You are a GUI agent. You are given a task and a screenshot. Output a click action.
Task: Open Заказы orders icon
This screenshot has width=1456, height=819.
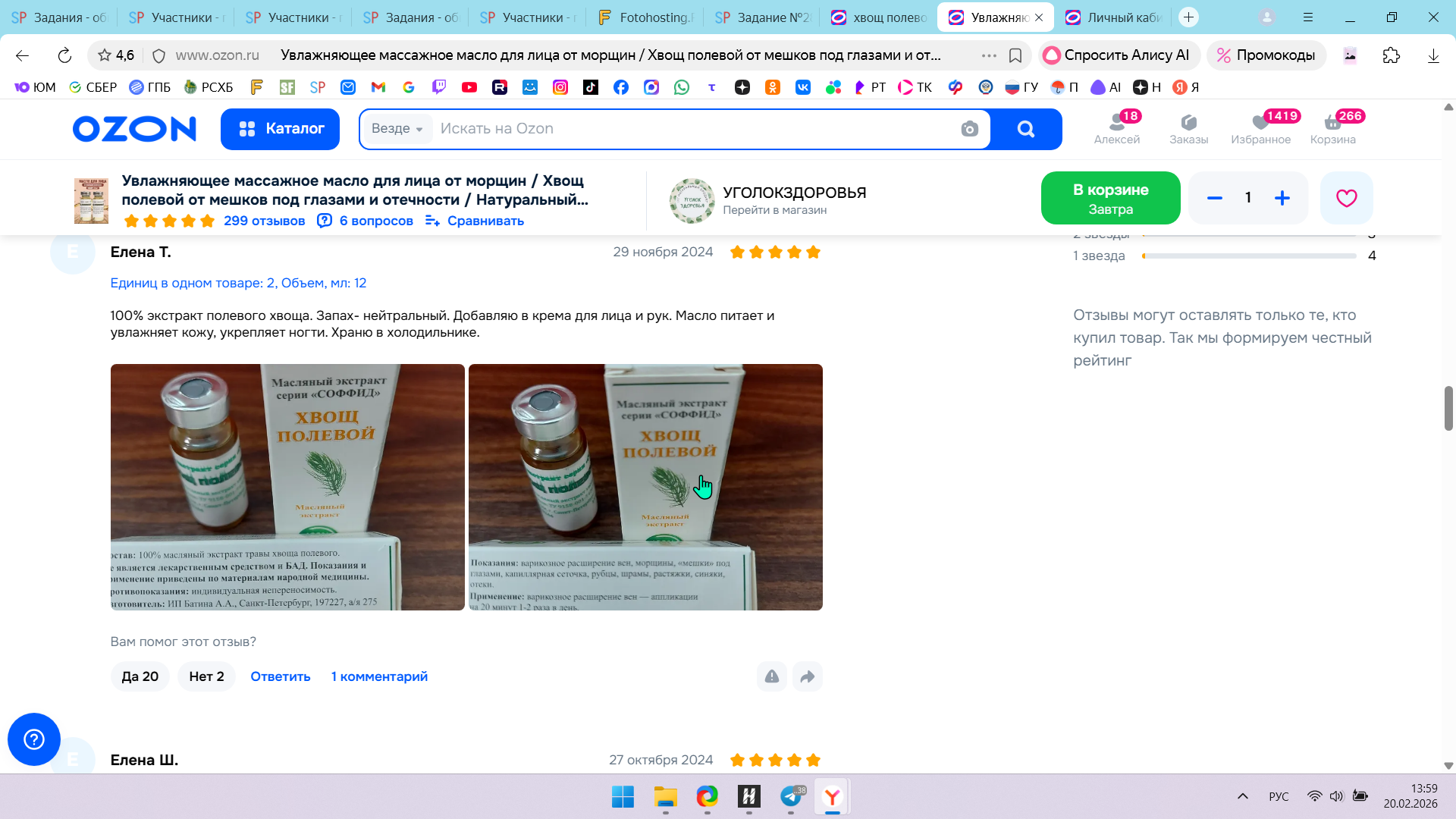tap(1188, 128)
